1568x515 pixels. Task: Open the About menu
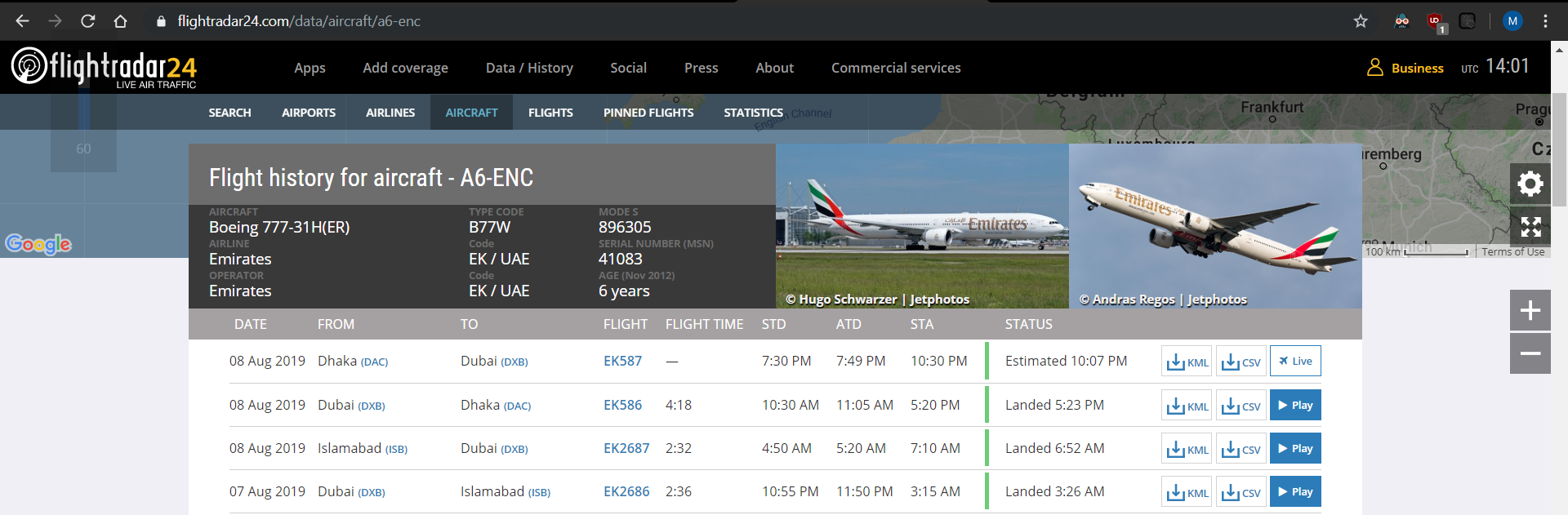click(774, 68)
